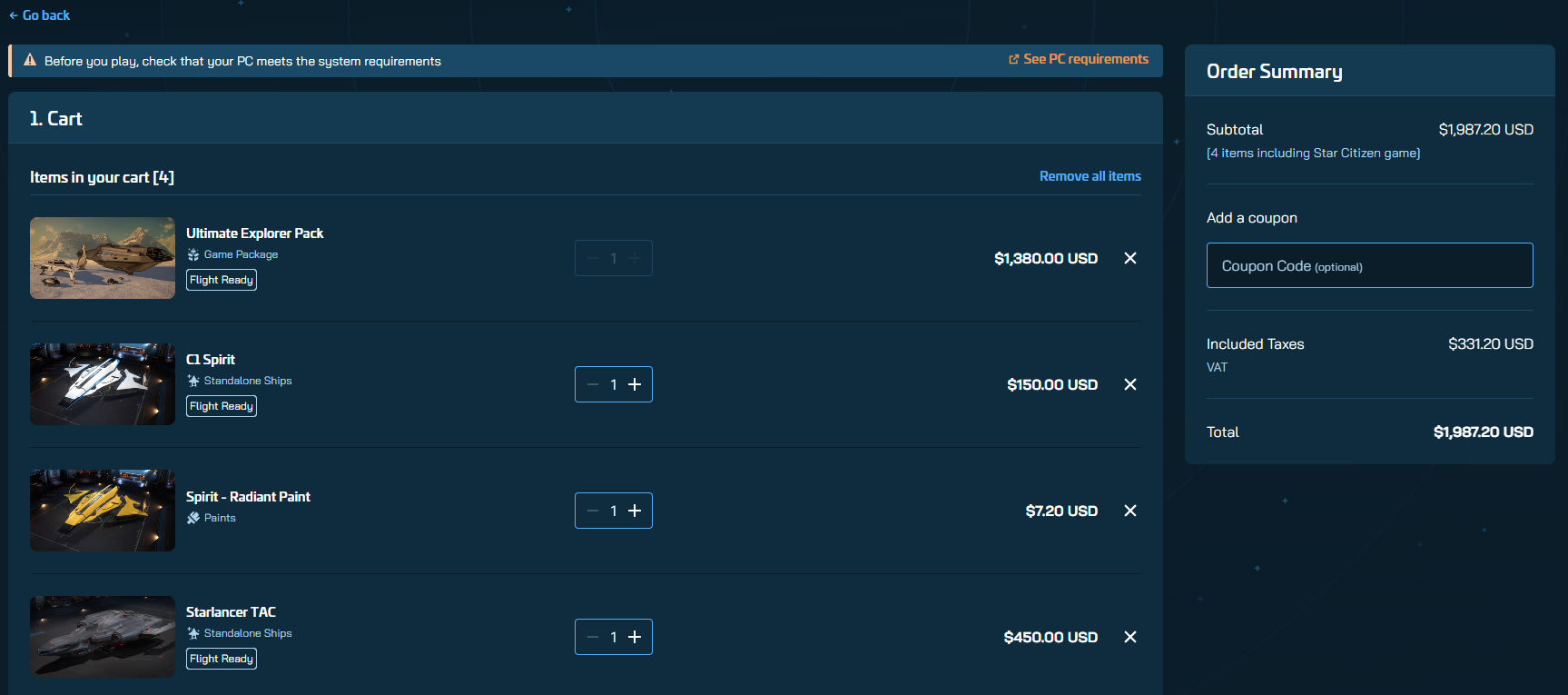Click the C1 Spirit item title
Viewport: 1568px width, 695px height.
(211, 360)
